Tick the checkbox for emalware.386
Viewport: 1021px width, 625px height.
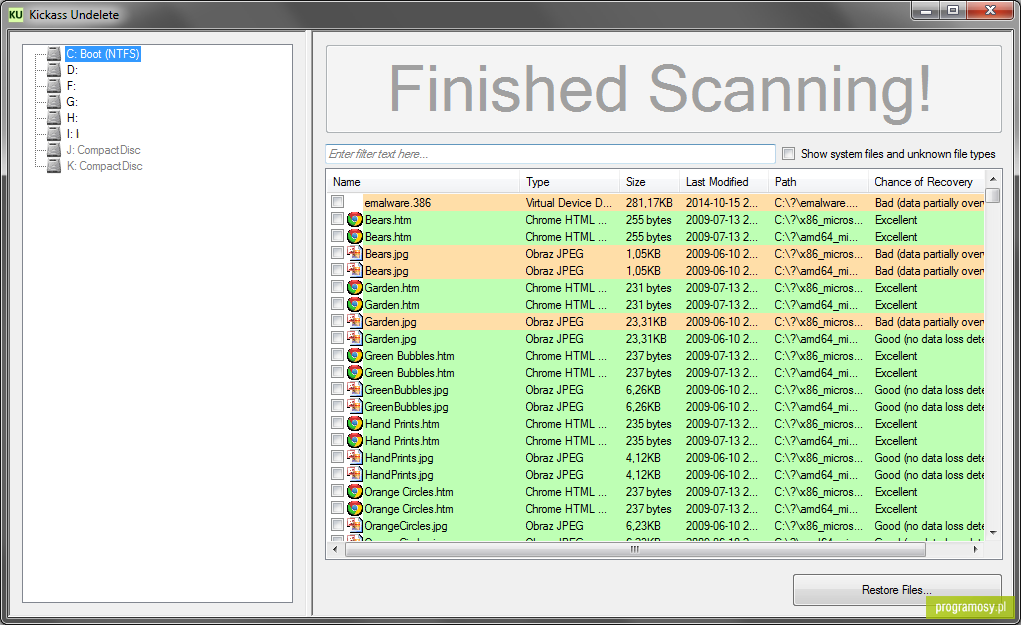[337, 202]
